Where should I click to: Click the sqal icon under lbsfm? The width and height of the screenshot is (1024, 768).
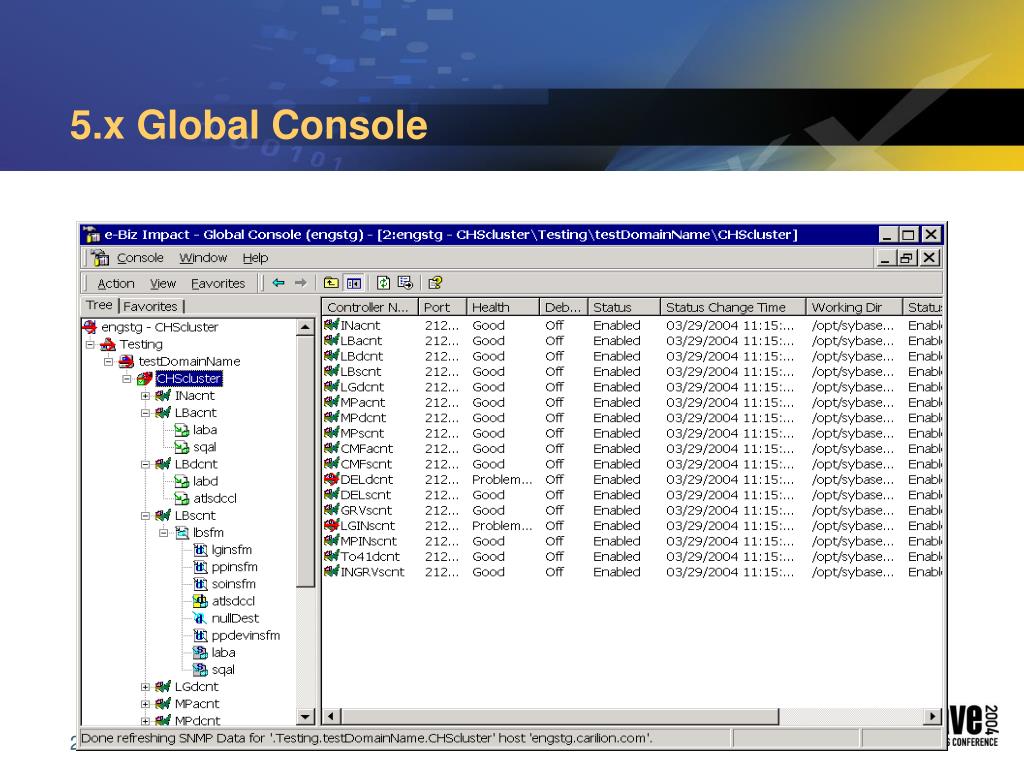200,670
